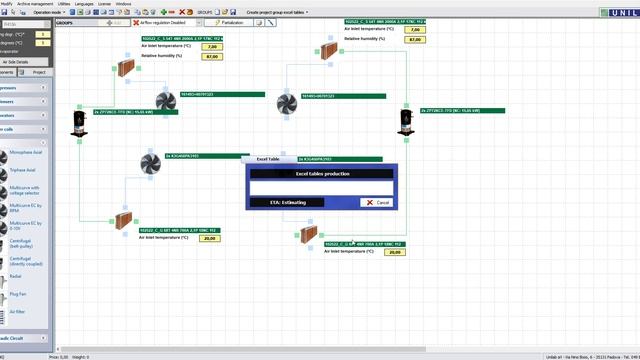This screenshot has height=360, width=640.
Task: Select the Radial fan component
Action: [x=15, y=276]
